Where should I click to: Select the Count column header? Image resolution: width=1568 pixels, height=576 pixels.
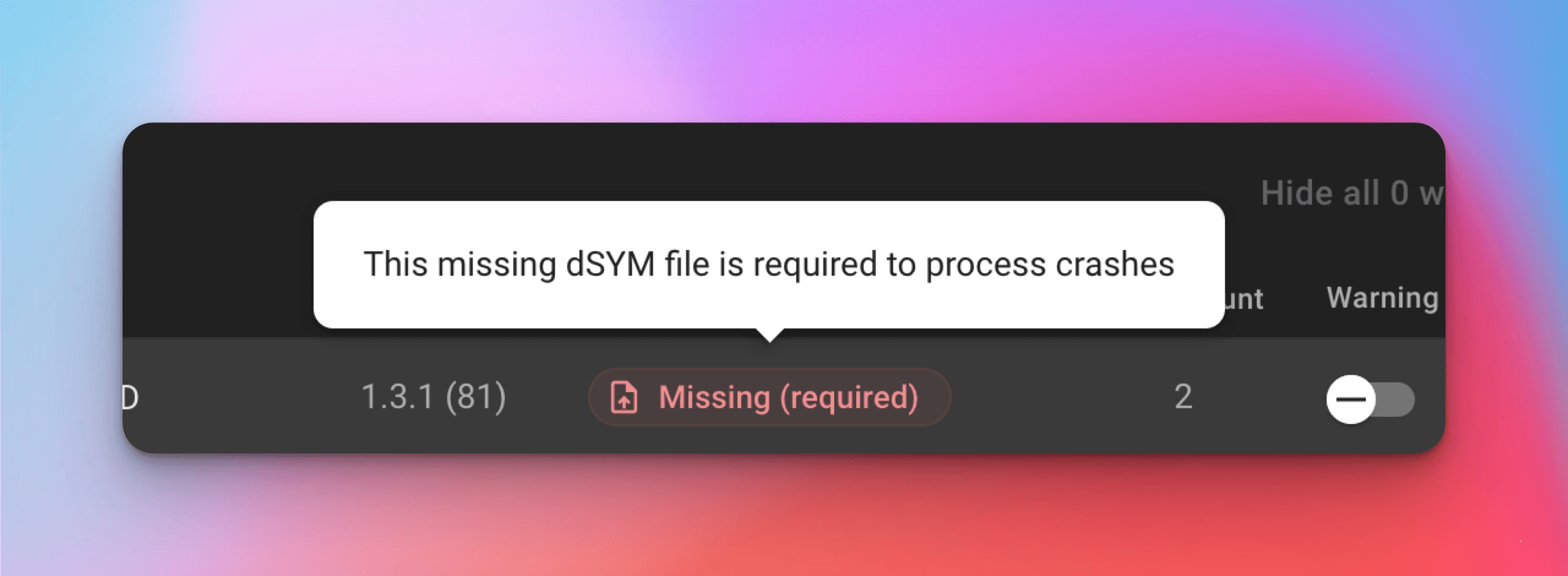point(1243,298)
